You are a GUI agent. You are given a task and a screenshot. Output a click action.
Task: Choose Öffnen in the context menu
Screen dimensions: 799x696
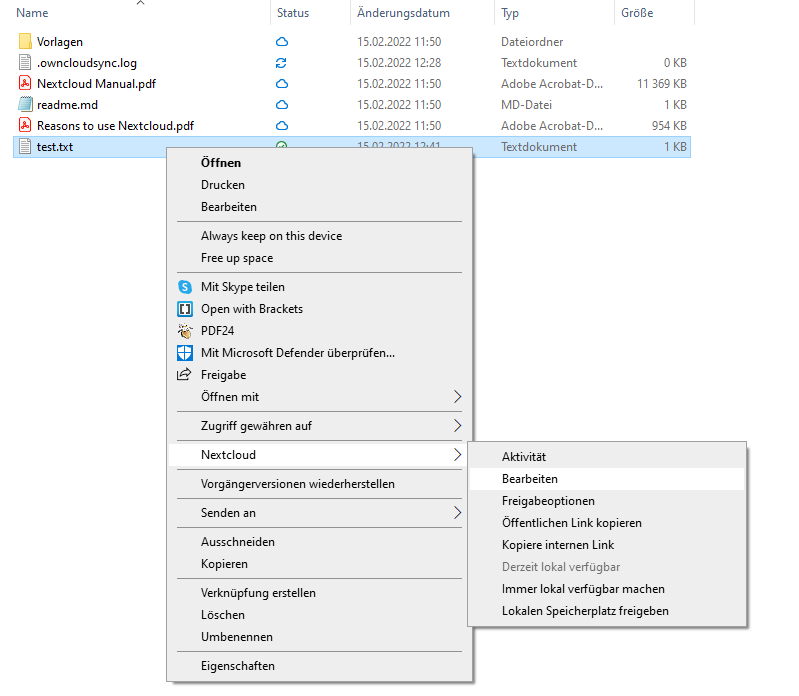319,163
